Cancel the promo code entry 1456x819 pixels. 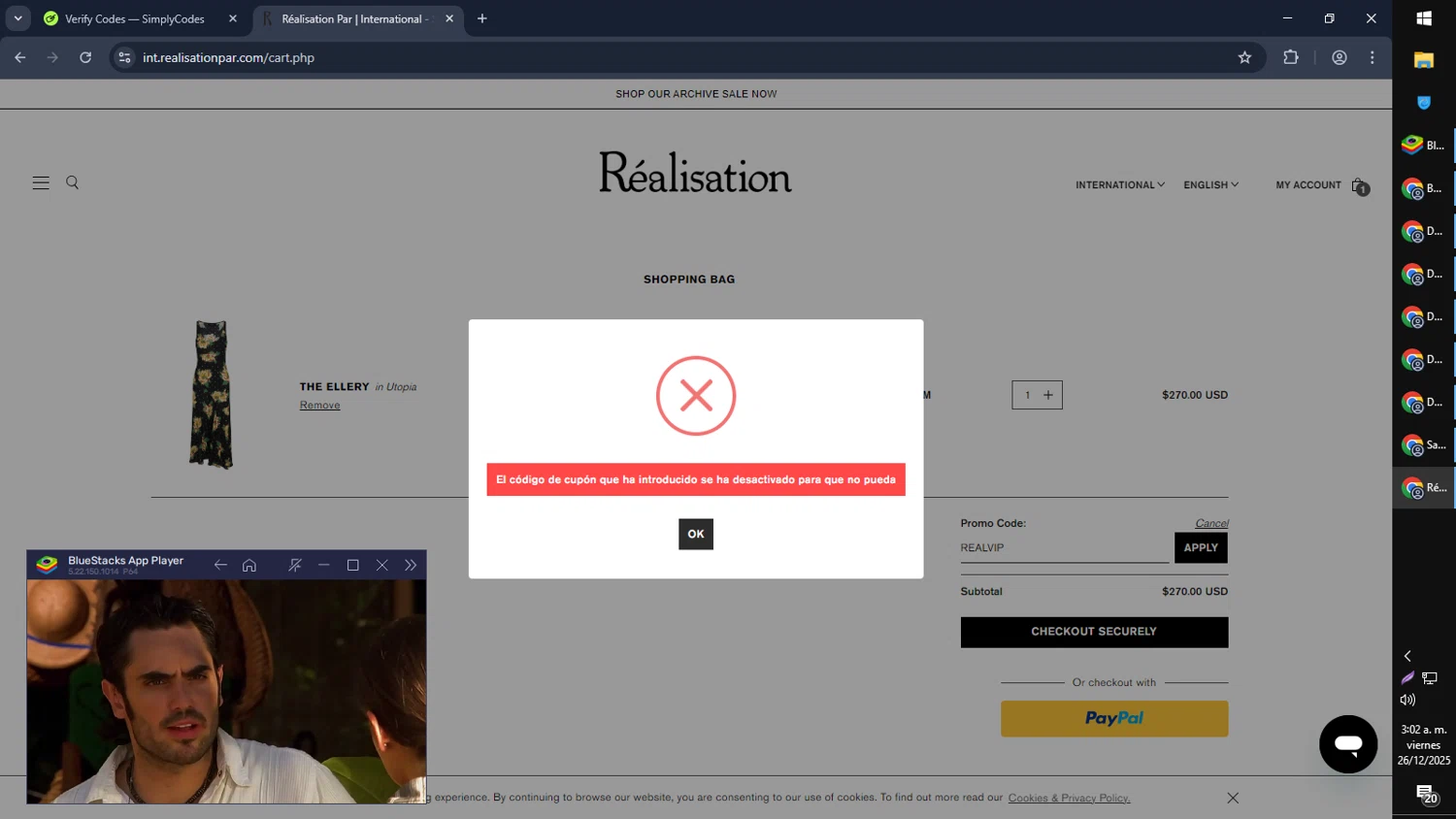tap(1211, 523)
